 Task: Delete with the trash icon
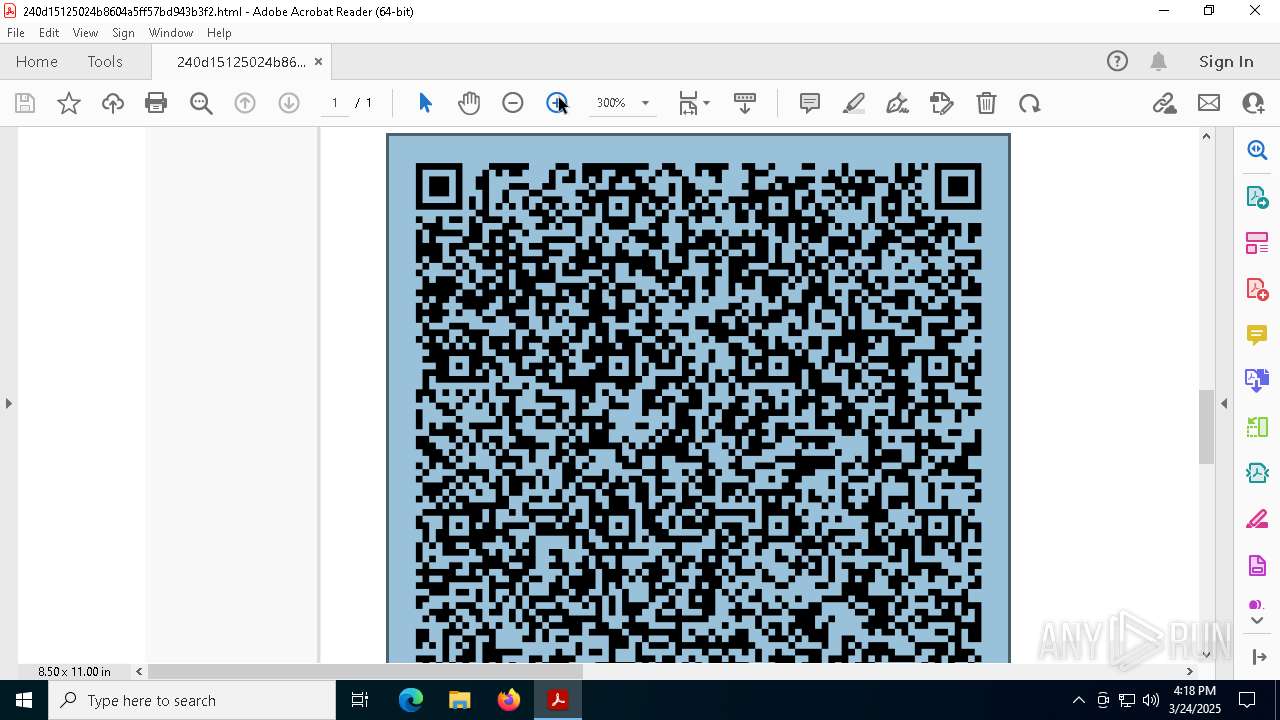(x=986, y=103)
